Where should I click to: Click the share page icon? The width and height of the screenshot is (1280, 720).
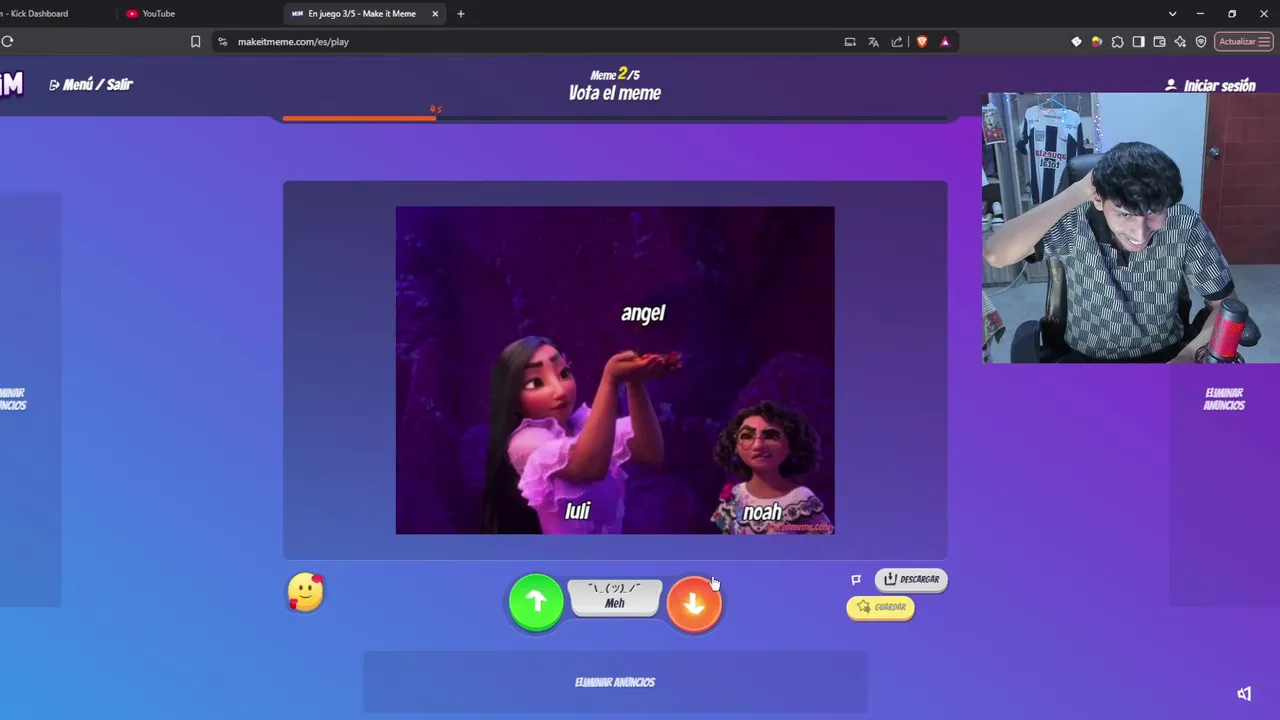pyautogui.click(x=897, y=42)
